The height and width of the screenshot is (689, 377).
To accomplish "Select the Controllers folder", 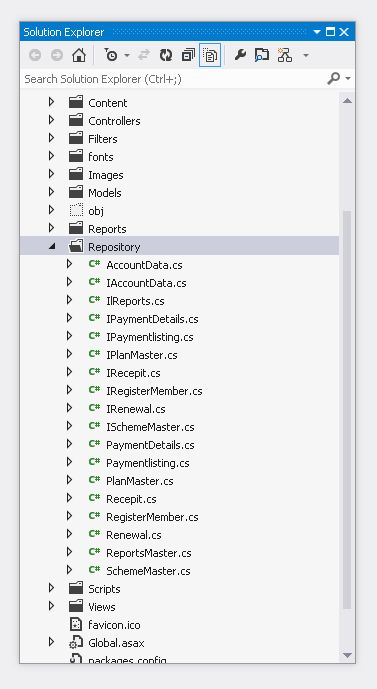I will tap(114, 121).
